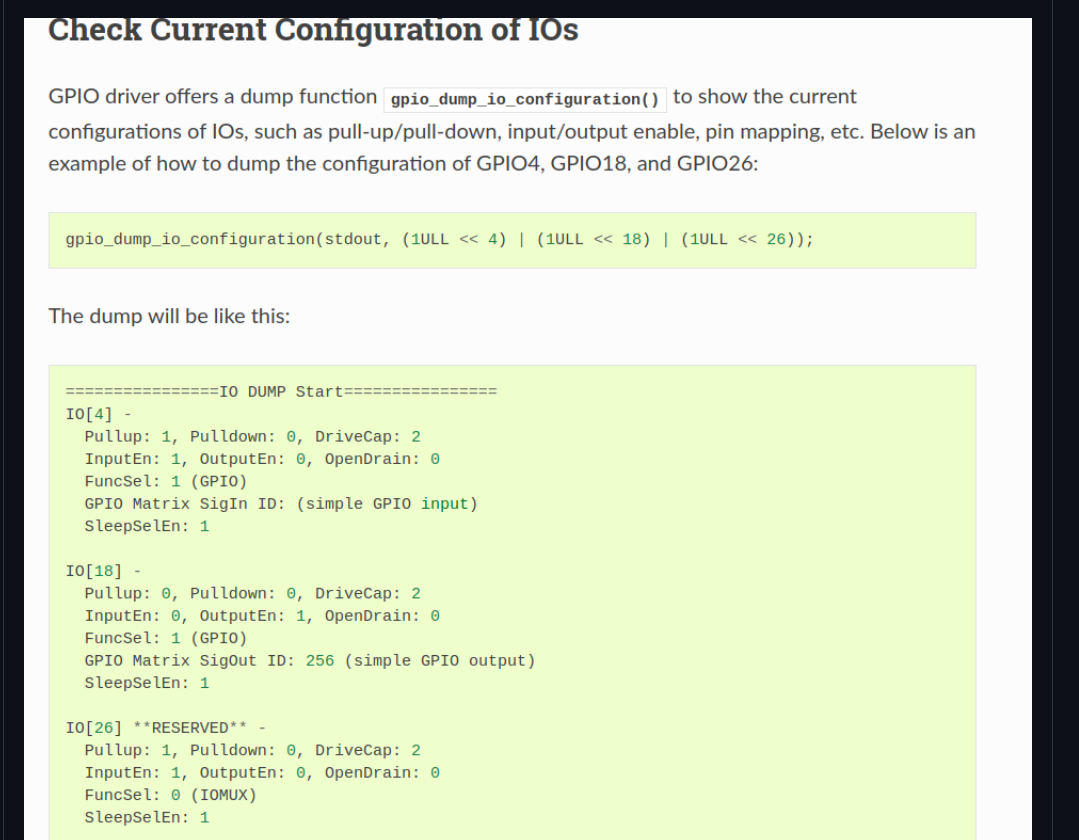The width and height of the screenshot is (1079, 840).
Task: Click the 'GPIO Matrix SigIn ID' line
Action: point(281,503)
